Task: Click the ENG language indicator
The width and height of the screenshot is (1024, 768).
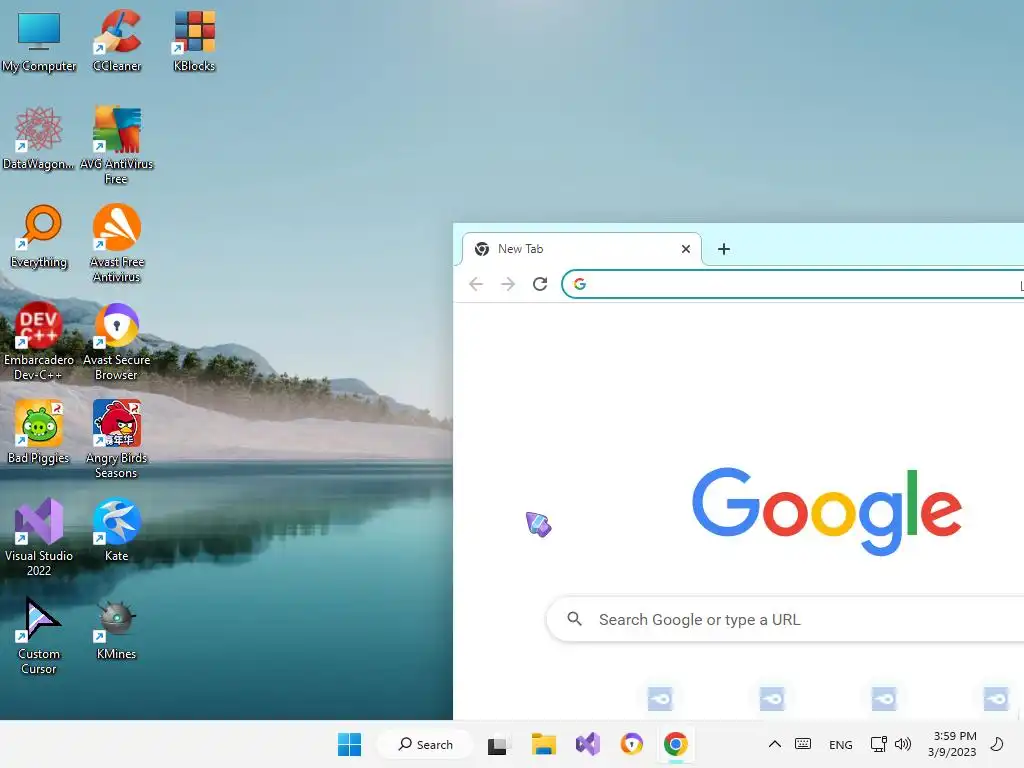Action: (x=840, y=745)
